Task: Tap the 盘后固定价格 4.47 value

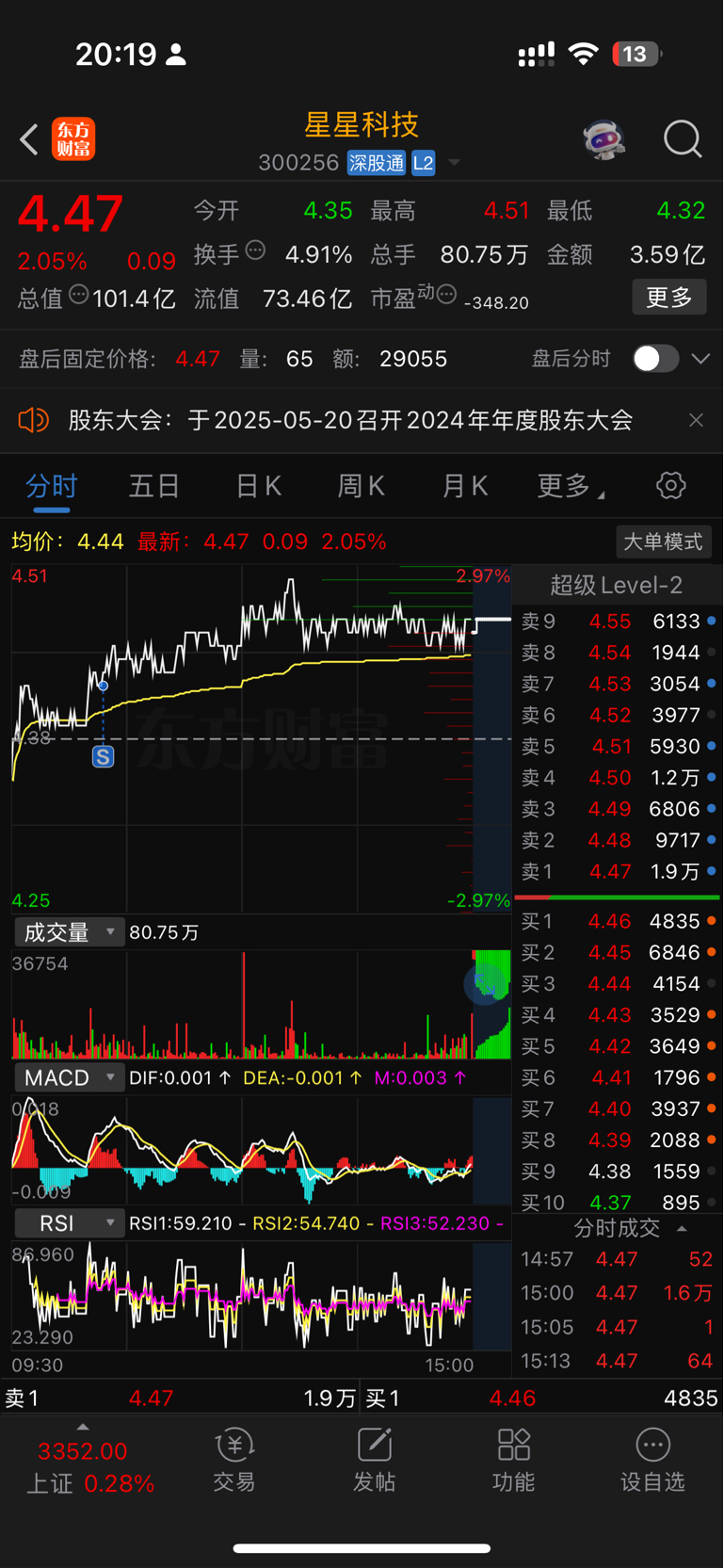Action: tap(198, 359)
